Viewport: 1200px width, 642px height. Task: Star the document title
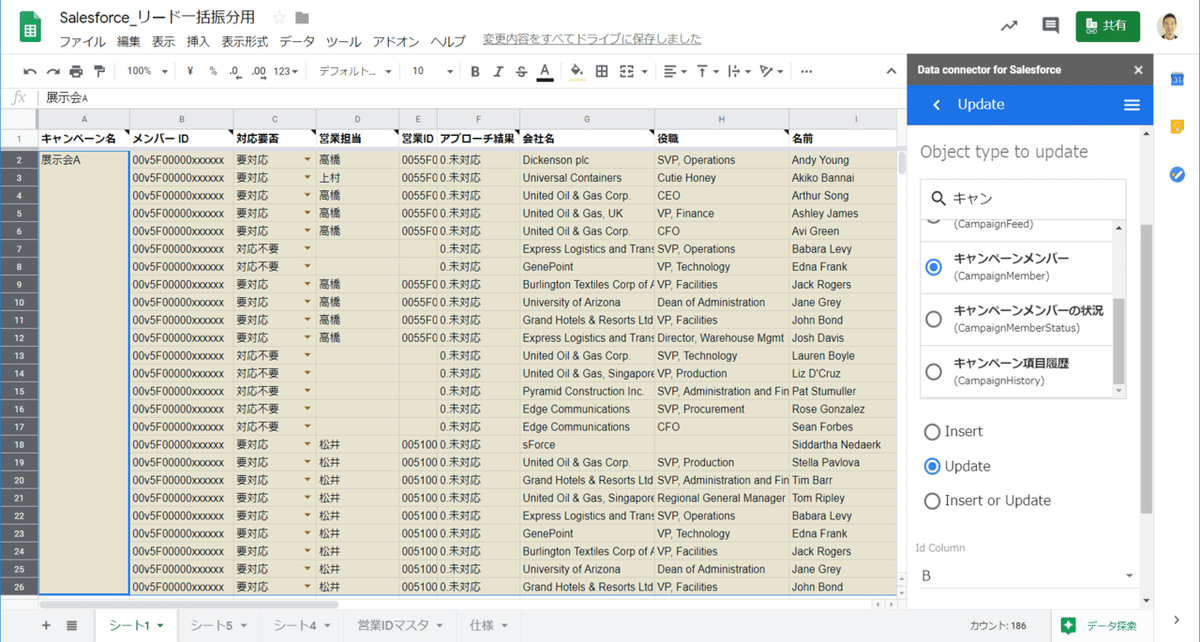coord(279,18)
